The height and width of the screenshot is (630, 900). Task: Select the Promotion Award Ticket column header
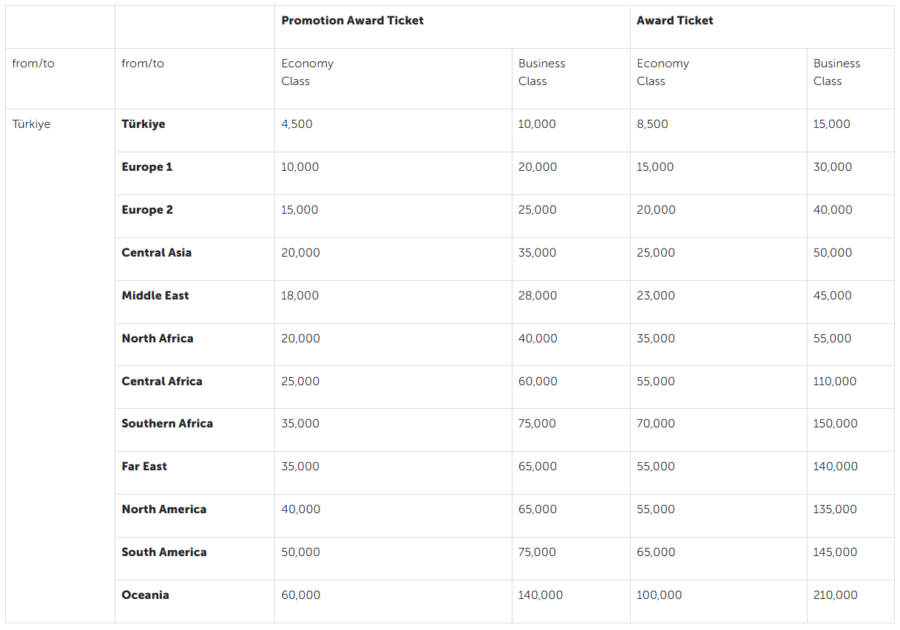(x=354, y=20)
